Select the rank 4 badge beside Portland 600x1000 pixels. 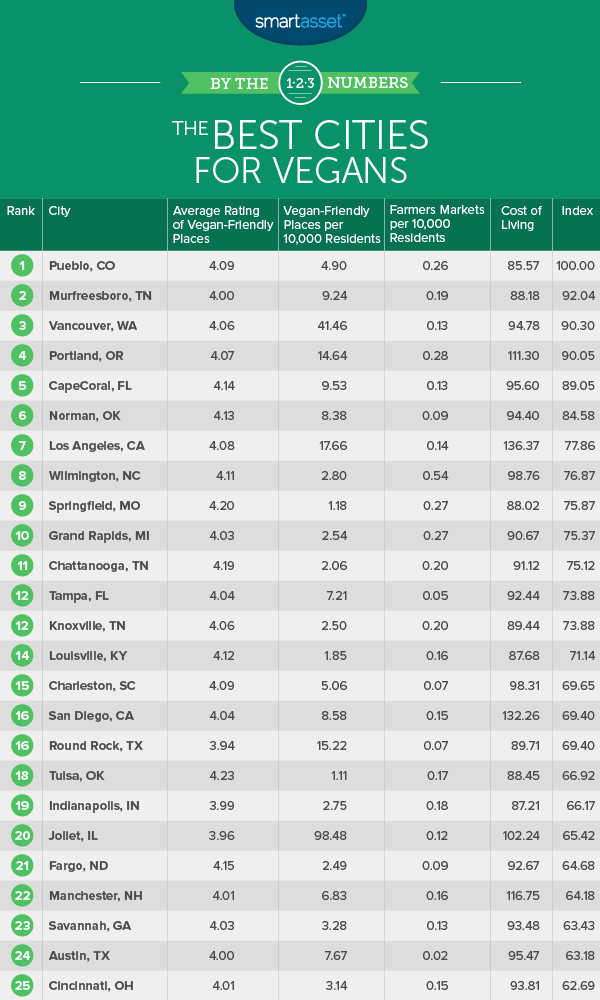[20, 355]
